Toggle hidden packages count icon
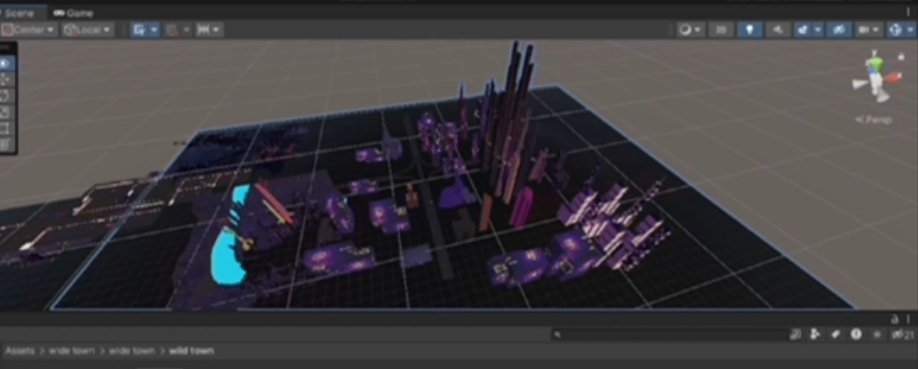Image resolution: width=918 pixels, height=369 pixels. tap(902, 334)
